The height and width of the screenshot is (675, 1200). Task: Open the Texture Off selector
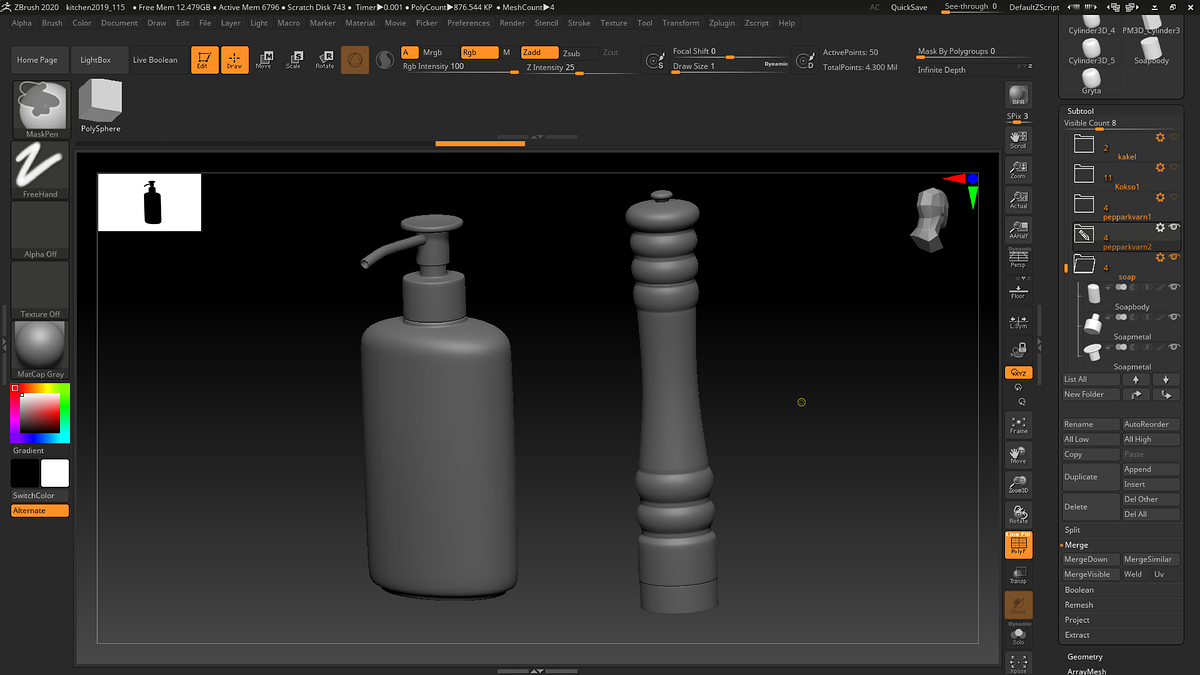[41, 291]
